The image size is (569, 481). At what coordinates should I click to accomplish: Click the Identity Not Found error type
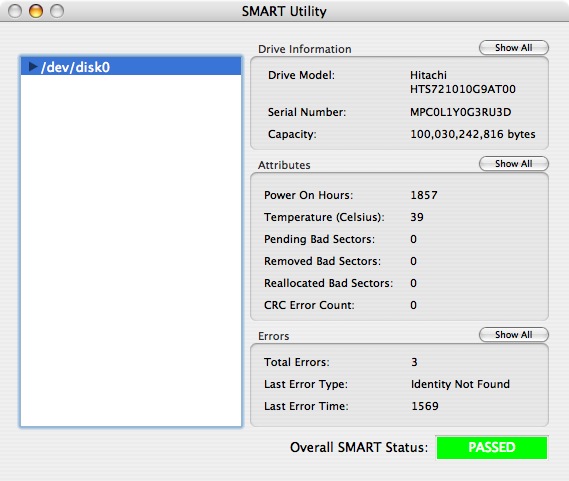[460, 384]
